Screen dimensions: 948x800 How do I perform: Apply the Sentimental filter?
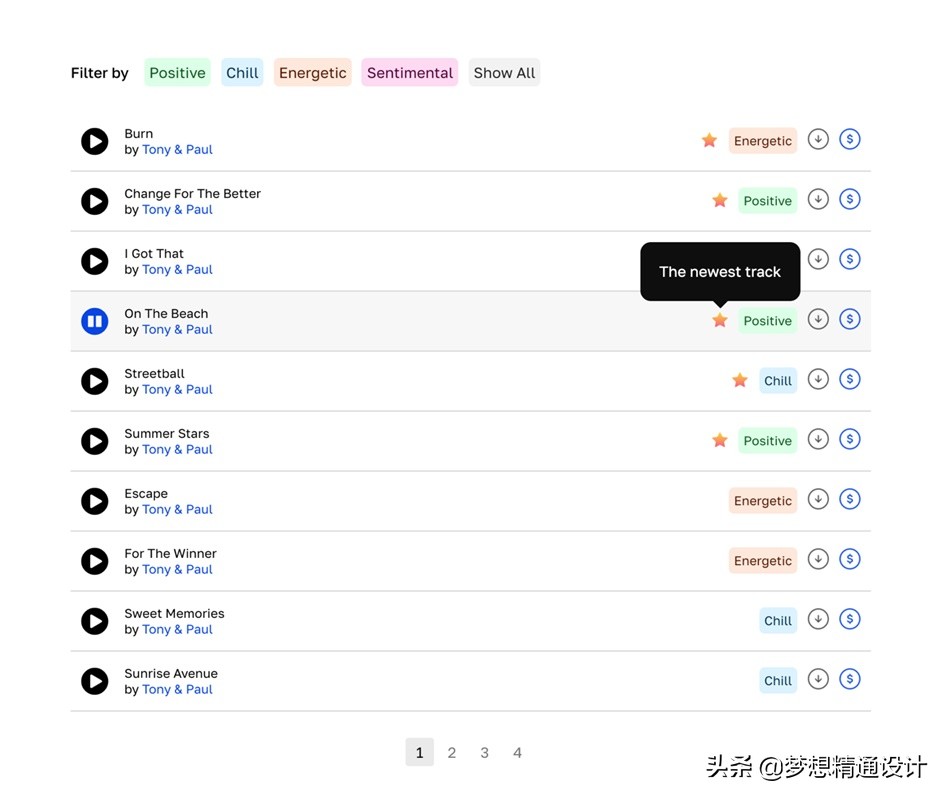[x=409, y=72]
